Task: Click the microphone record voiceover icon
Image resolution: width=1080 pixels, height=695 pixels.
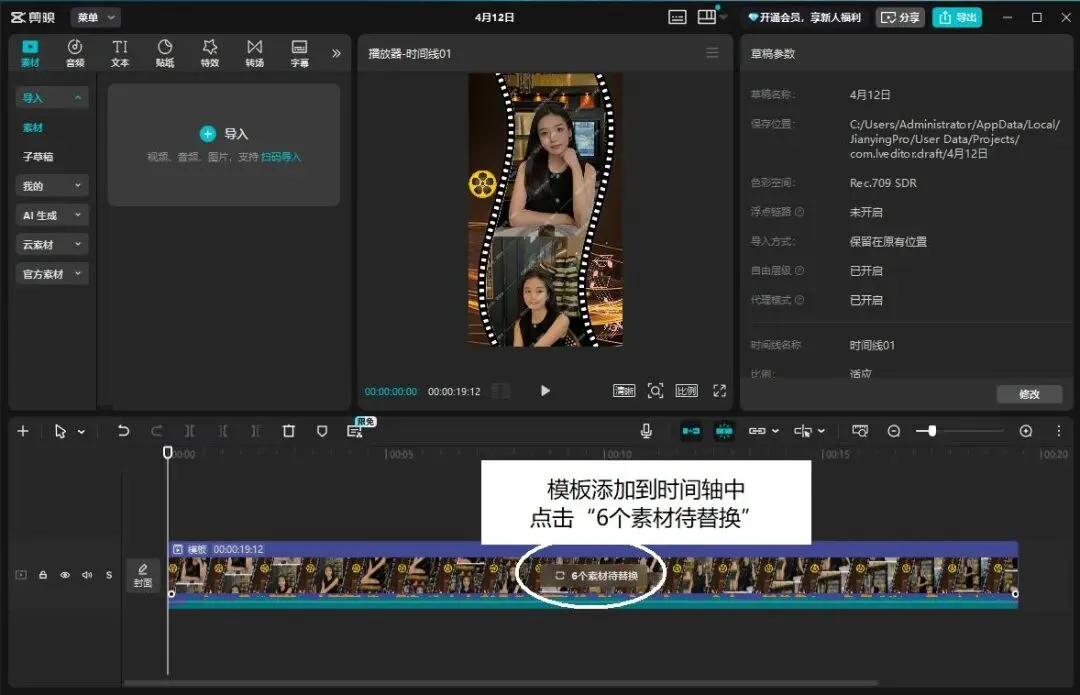Action: pos(646,431)
